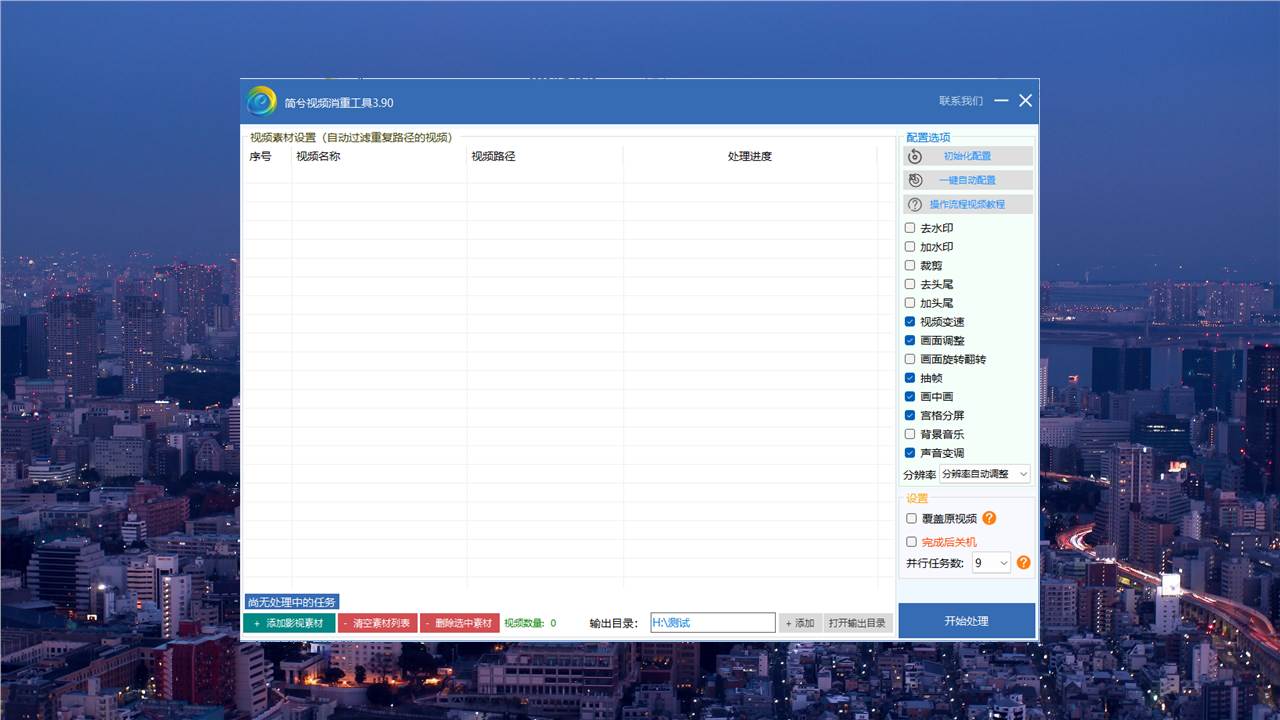The image size is (1280, 720).
Task: Close the video dedup tool window
Action: (1025, 101)
